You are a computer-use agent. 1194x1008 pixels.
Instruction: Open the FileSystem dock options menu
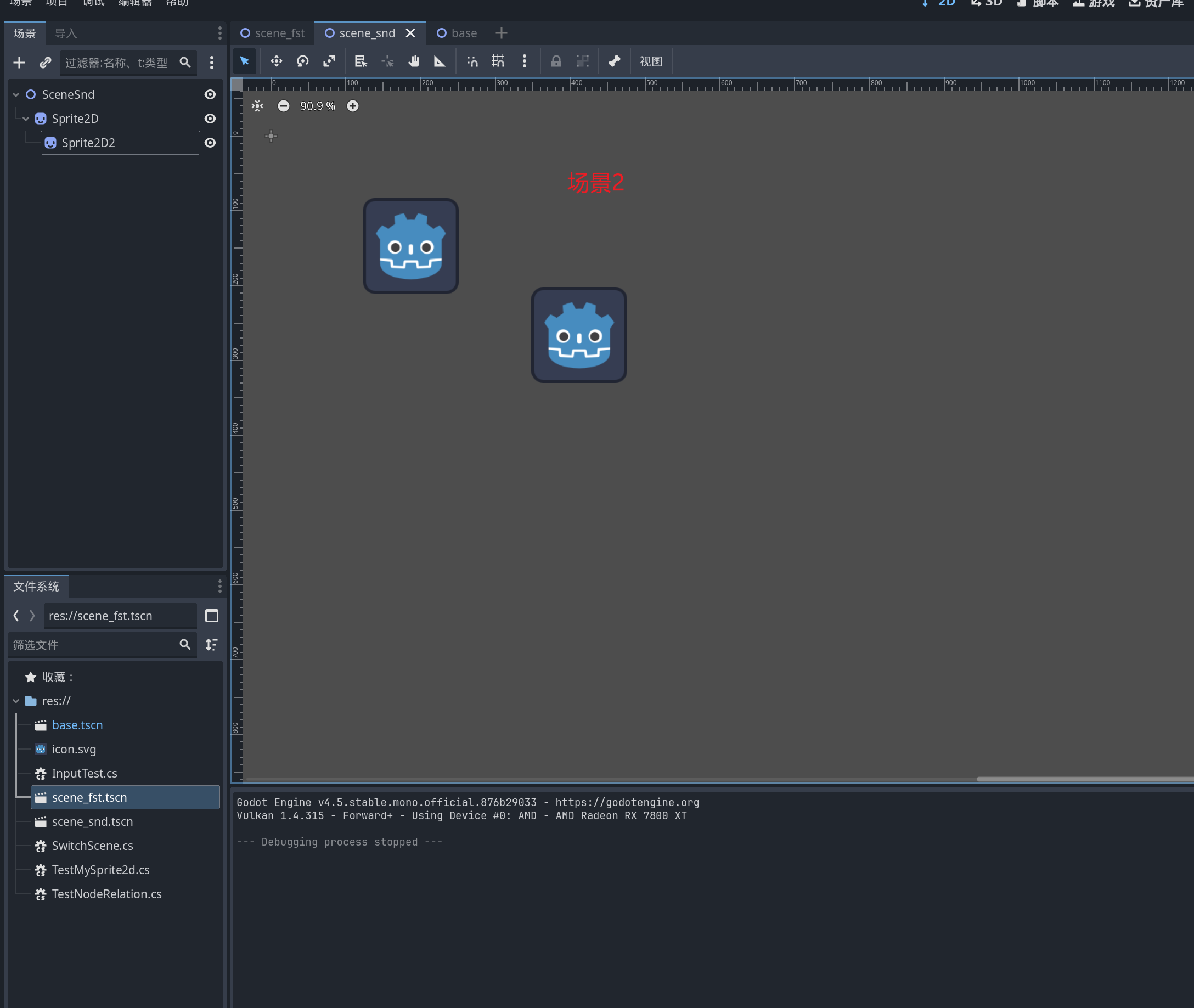(x=220, y=586)
